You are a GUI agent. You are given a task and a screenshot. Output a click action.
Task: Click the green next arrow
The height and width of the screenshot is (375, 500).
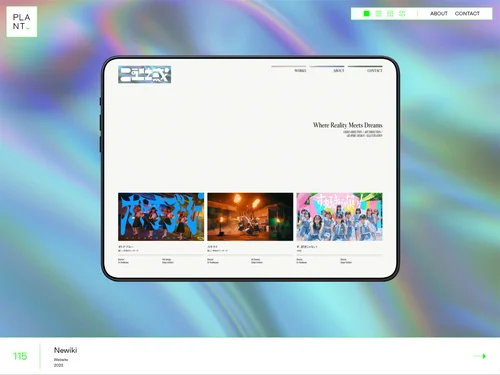click(480, 356)
